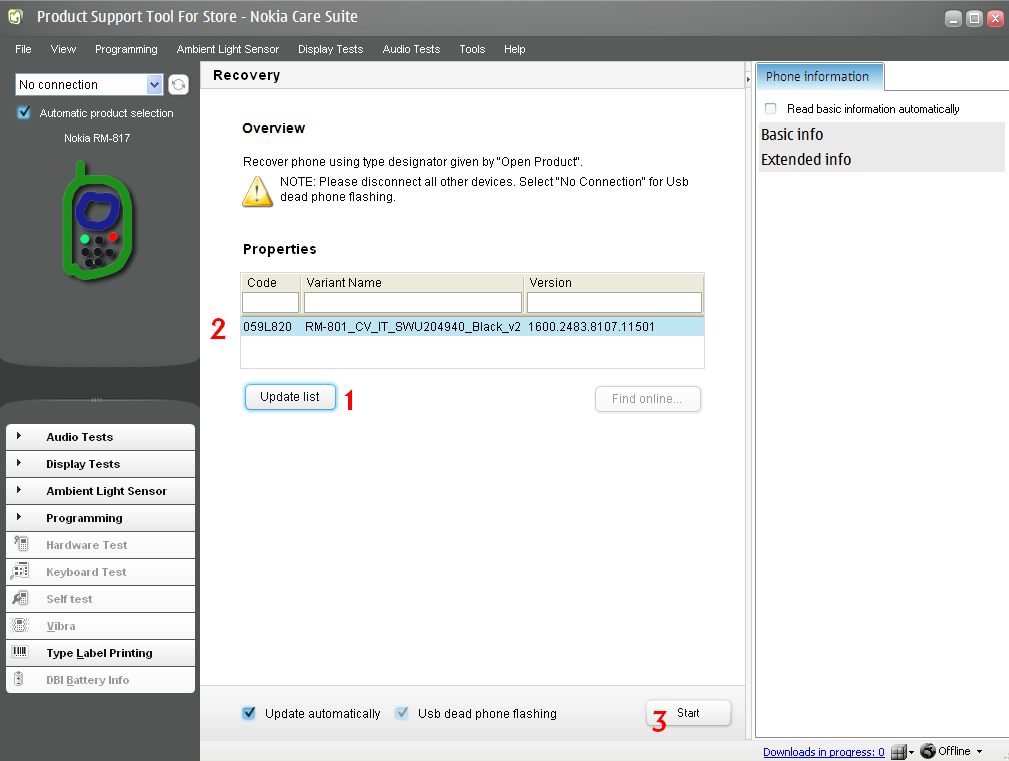The image size is (1009, 761).
Task: Open the Programming menu
Action: click(126, 49)
